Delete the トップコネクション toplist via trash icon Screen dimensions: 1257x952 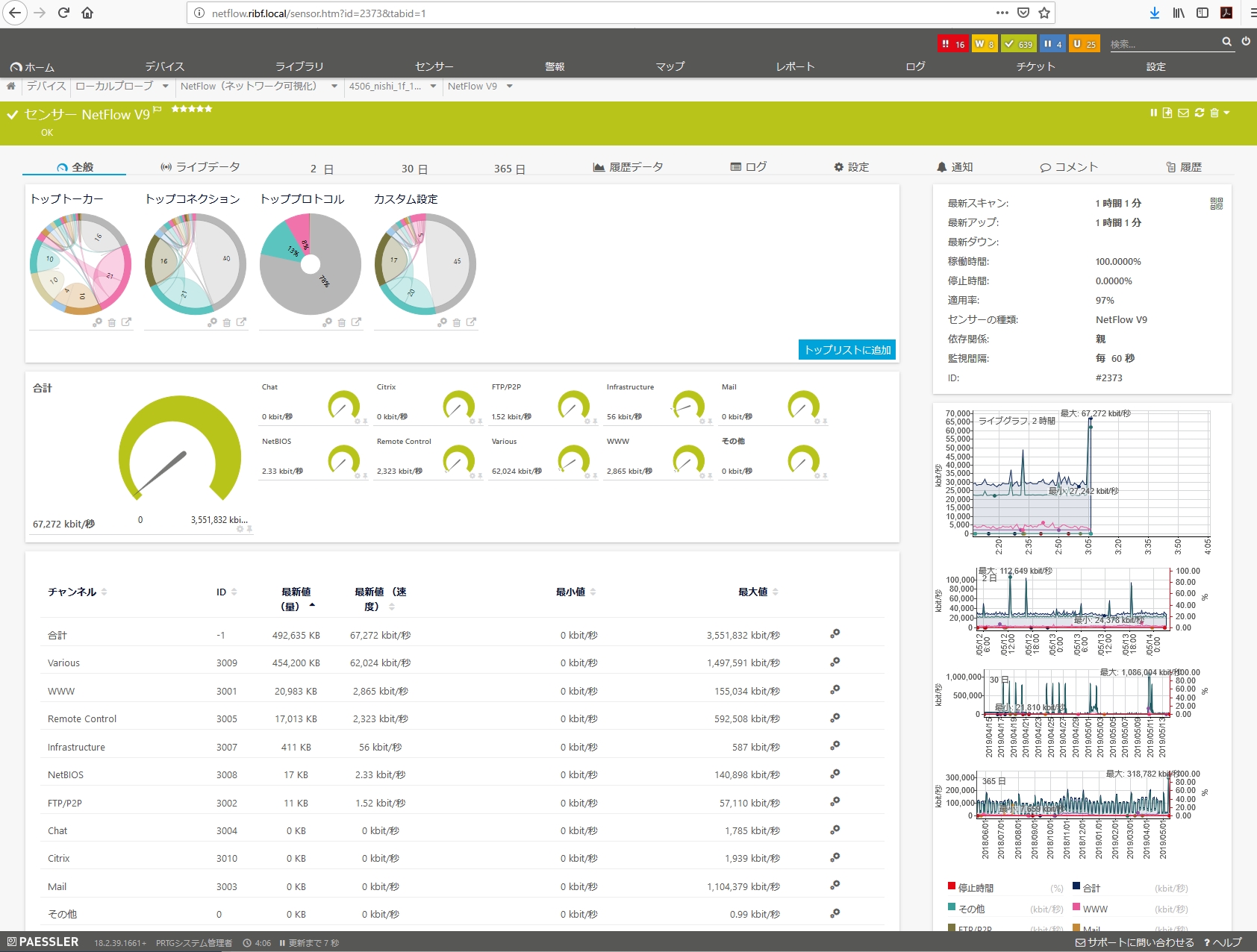point(227,323)
